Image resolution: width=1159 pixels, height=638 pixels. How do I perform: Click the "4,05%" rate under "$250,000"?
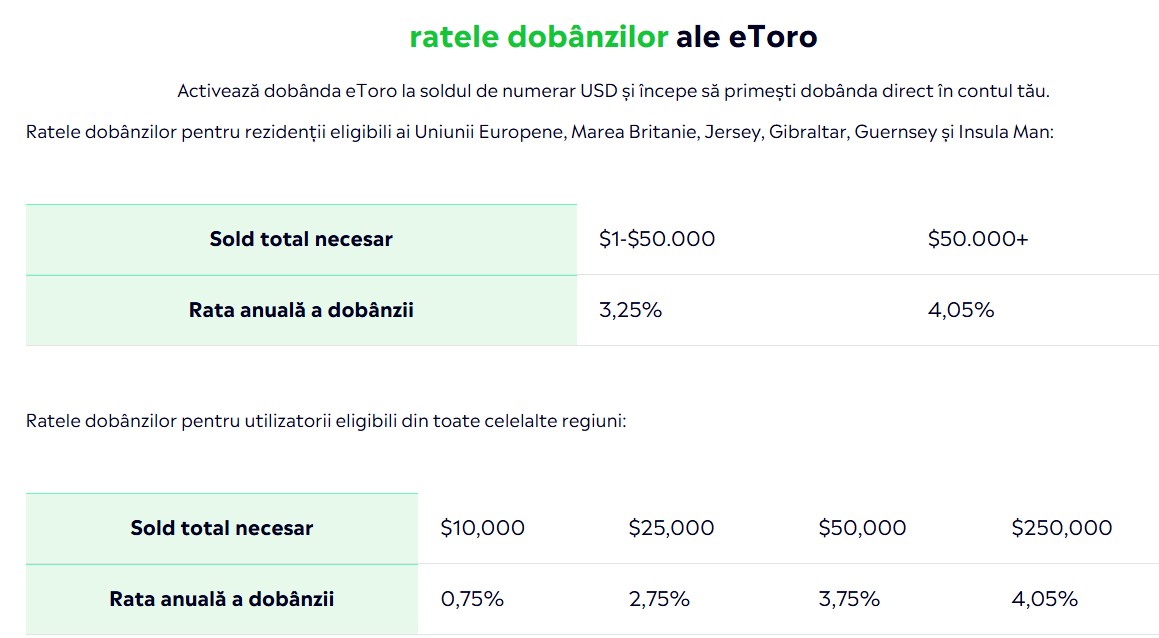pyautogui.click(x=1044, y=599)
